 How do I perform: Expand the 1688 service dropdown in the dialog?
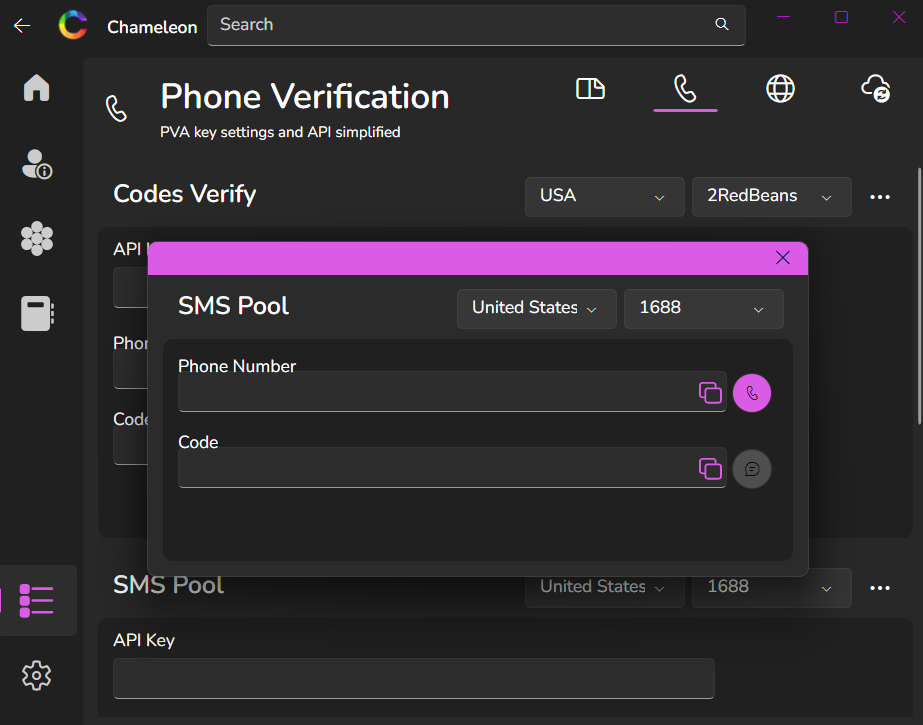coord(703,308)
